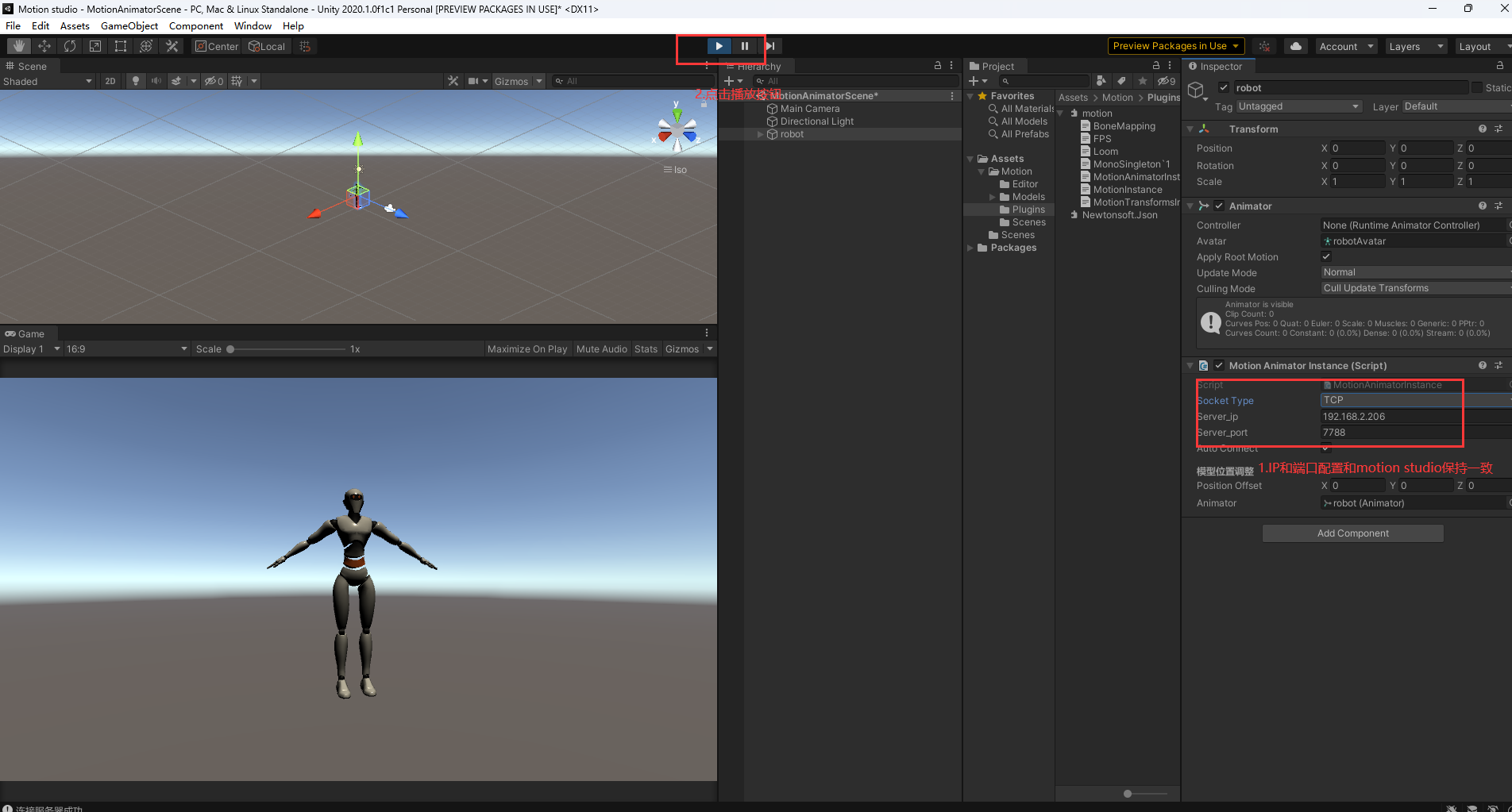The image size is (1512, 812).
Task: Disable the Animator component checkbox
Action: click(1219, 206)
